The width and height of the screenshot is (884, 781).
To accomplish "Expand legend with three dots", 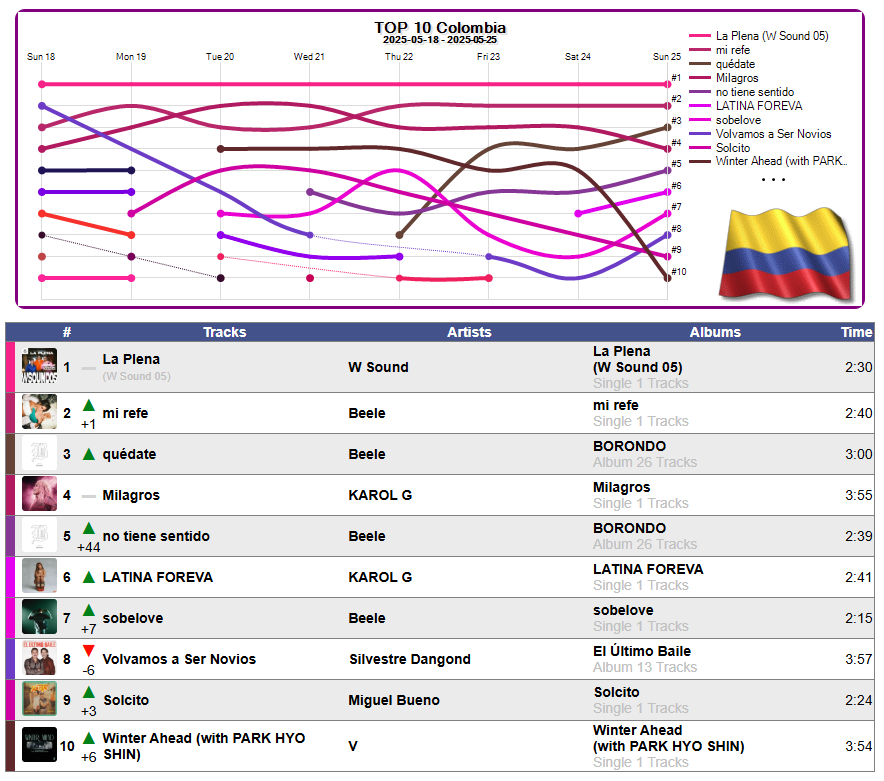I will [773, 179].
